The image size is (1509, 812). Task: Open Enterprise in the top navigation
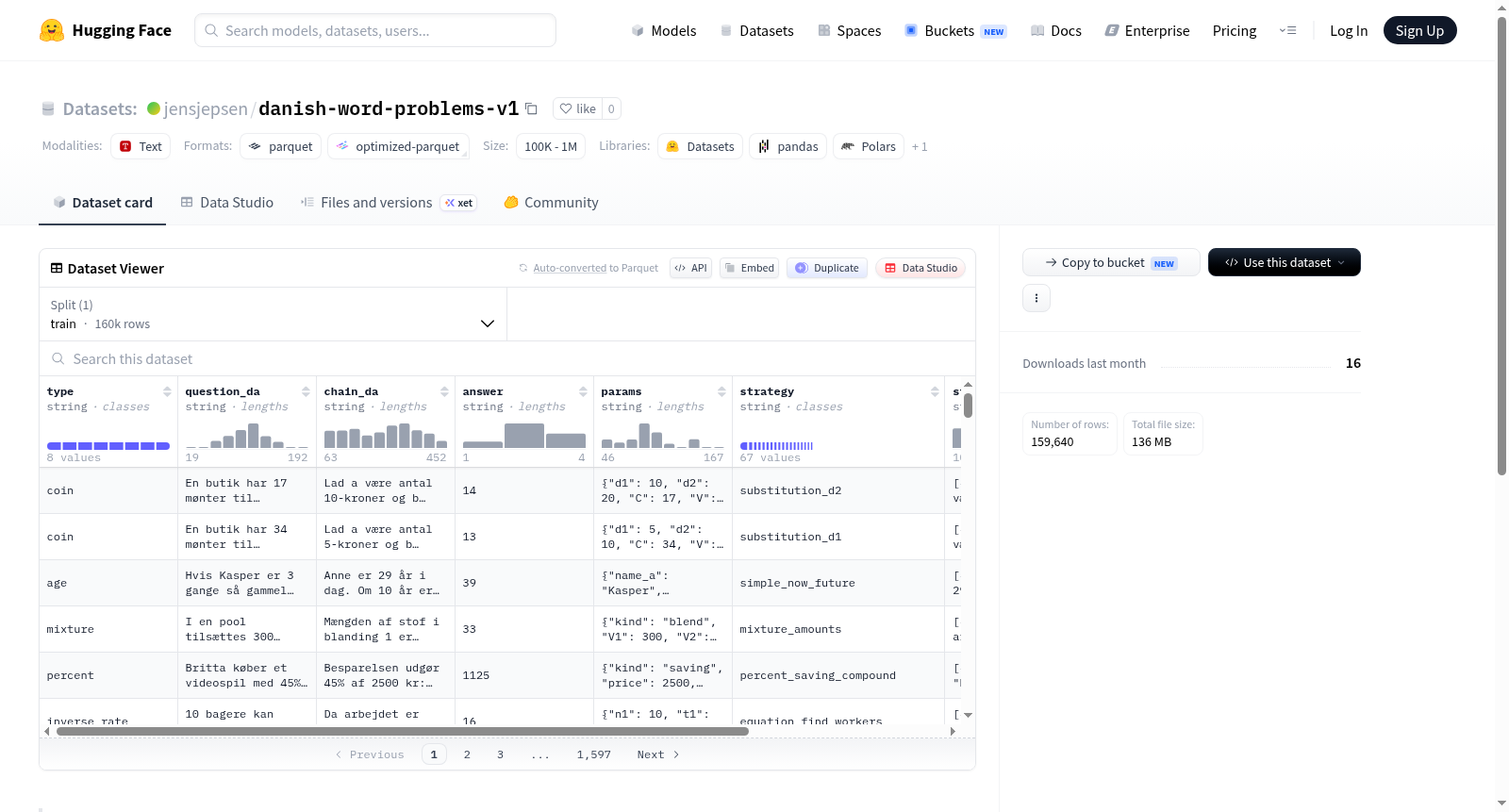[x=1147, y=31]
